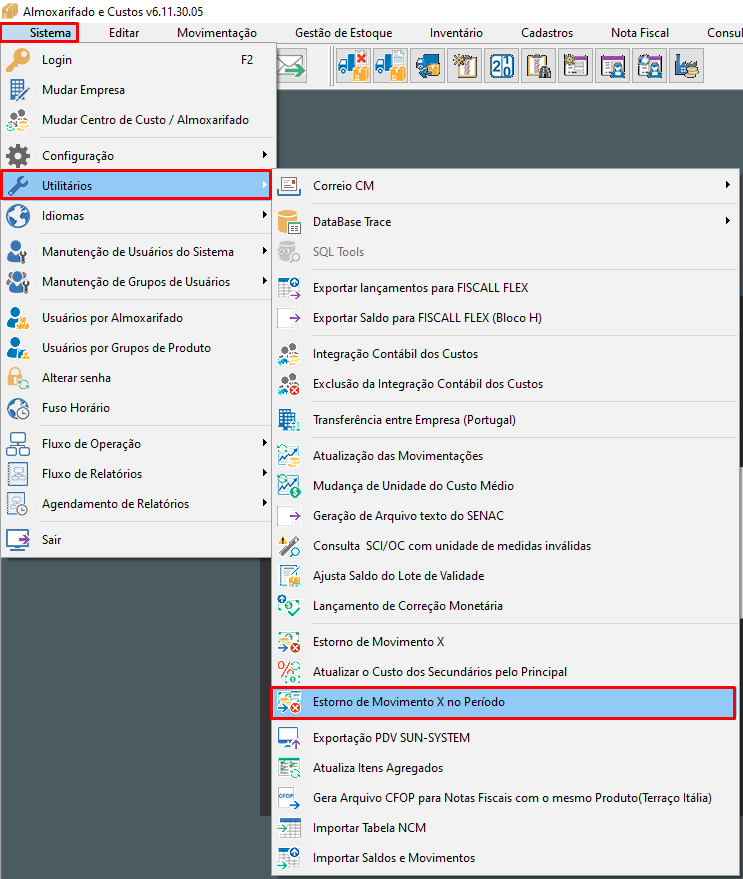Expand the DataBase Trace submenu arrow
743x879 pixels.
pos(727,221)
